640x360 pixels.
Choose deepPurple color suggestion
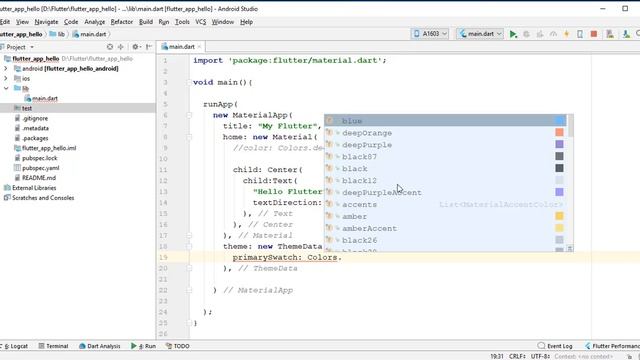point(445,144)
